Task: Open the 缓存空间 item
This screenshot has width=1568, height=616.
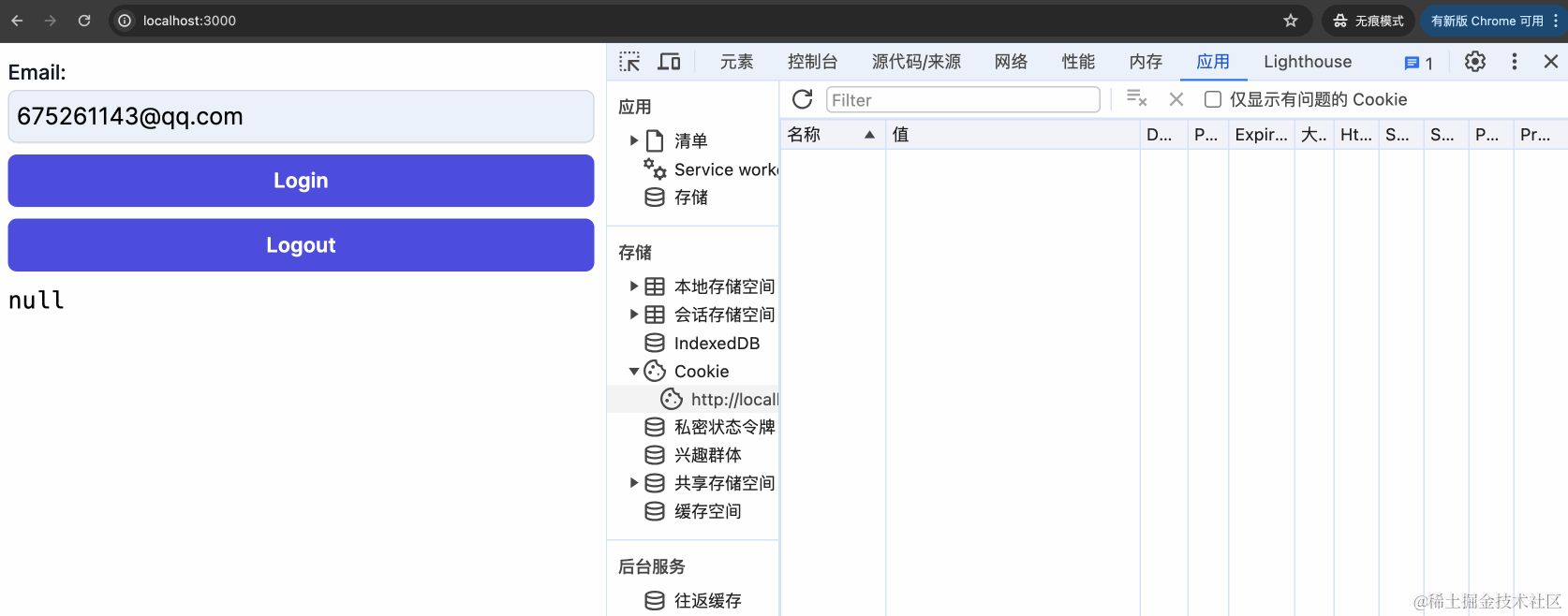Action: click(x=693, y=512)
